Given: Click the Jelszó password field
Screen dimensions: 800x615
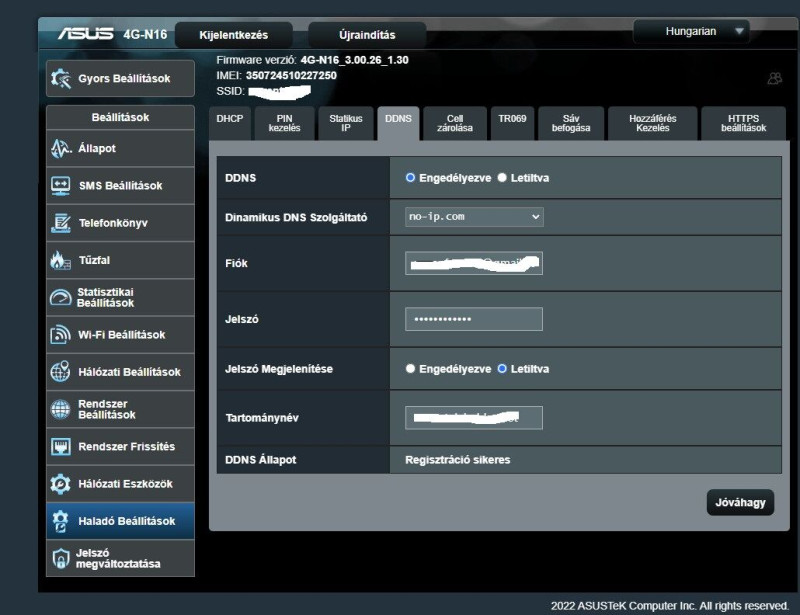Looking at the screenshot, I should [x=474, y=319].
